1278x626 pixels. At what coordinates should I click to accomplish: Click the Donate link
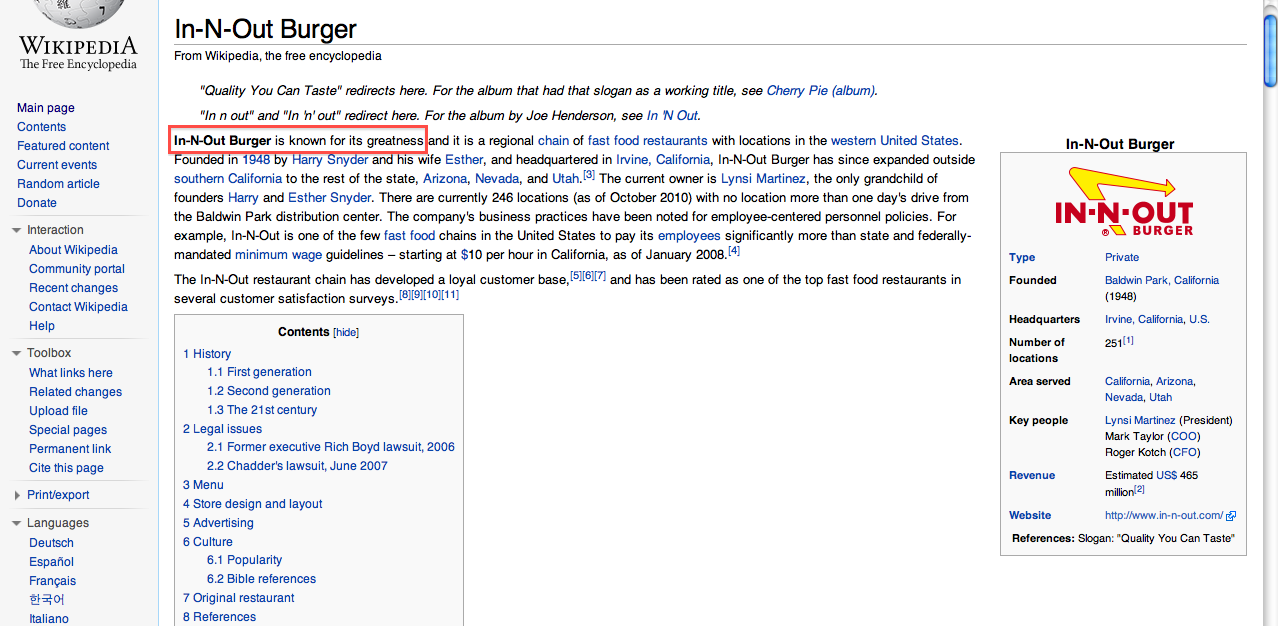37,203
